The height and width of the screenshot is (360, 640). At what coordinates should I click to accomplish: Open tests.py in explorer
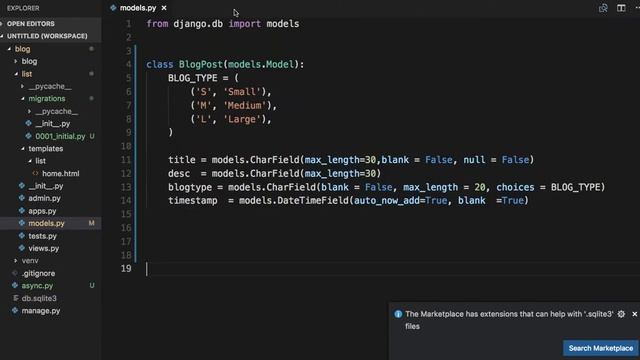click(x=42, y=236)
